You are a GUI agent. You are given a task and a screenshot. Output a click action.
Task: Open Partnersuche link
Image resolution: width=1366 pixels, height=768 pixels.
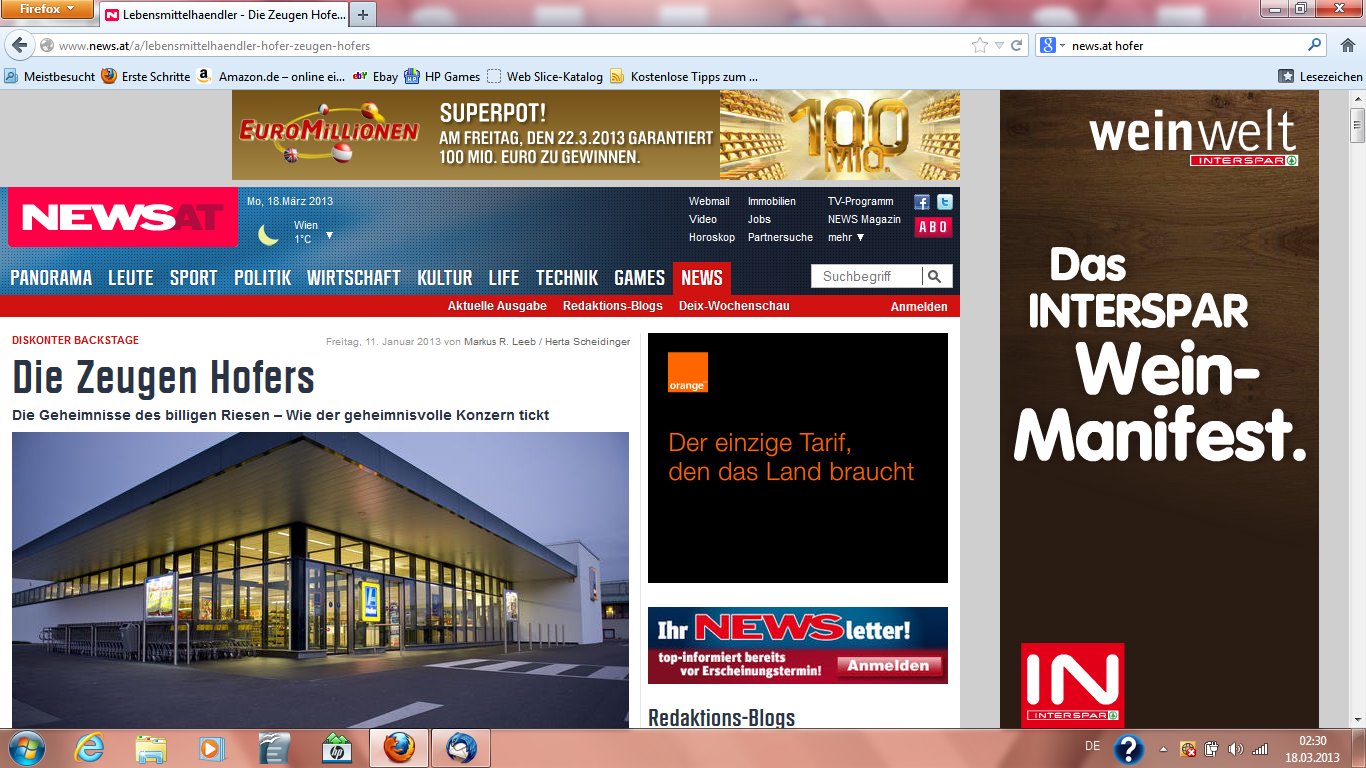pos(780,237)
